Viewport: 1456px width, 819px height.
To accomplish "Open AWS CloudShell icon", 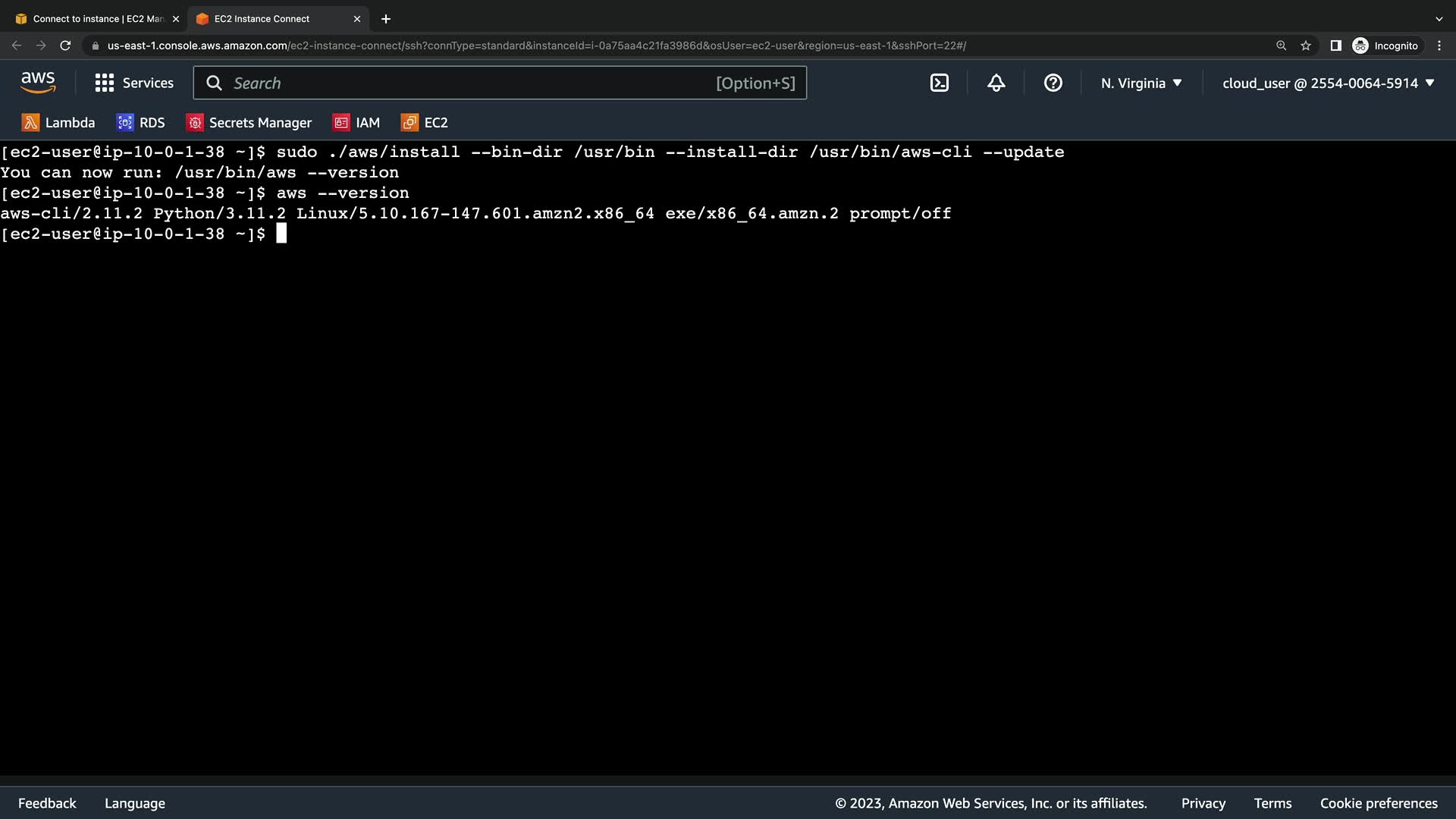I will (x=939, y=83).
